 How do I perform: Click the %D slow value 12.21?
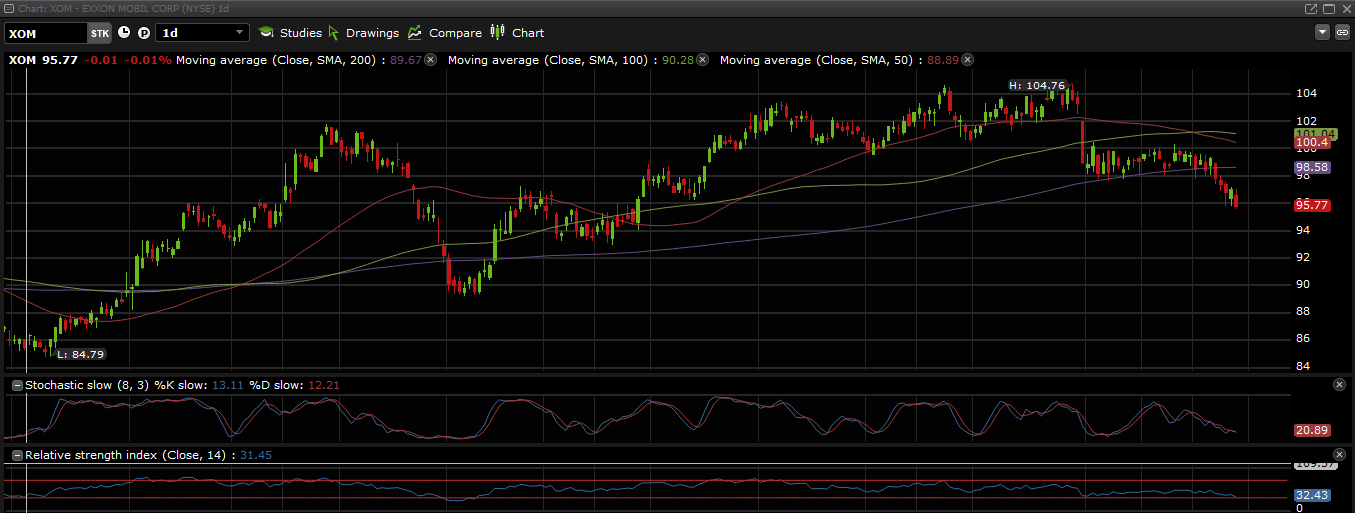point(325,385)
